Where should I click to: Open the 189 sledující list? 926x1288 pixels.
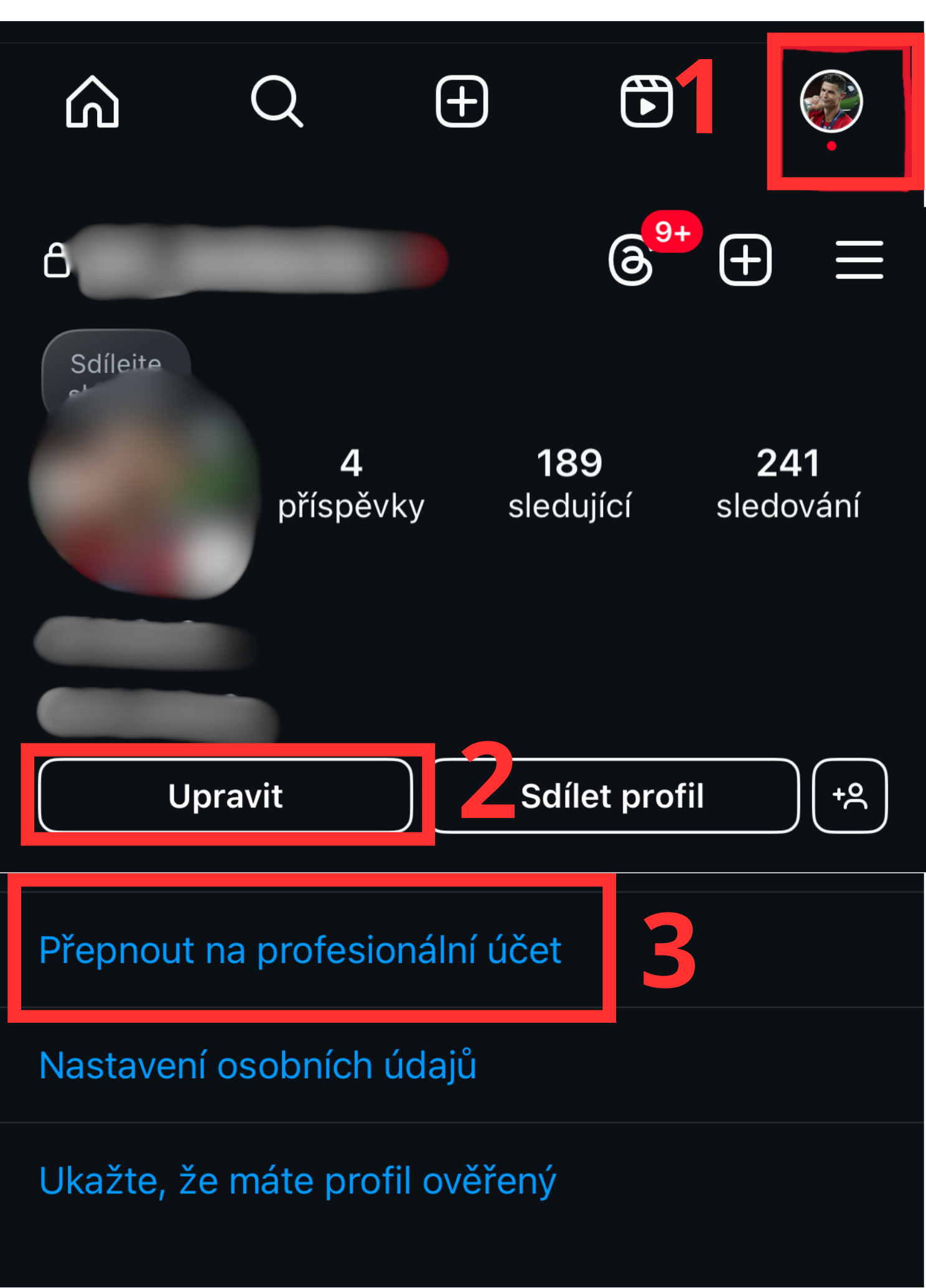569,484
